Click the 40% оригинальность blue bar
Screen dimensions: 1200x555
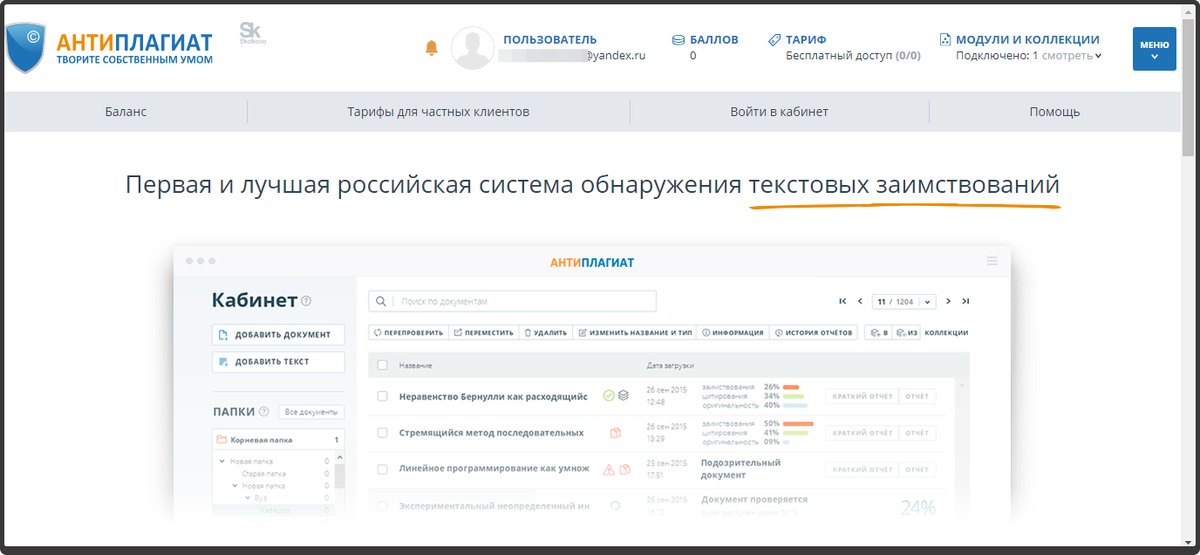pyautogui.click(x=795, y=406)
